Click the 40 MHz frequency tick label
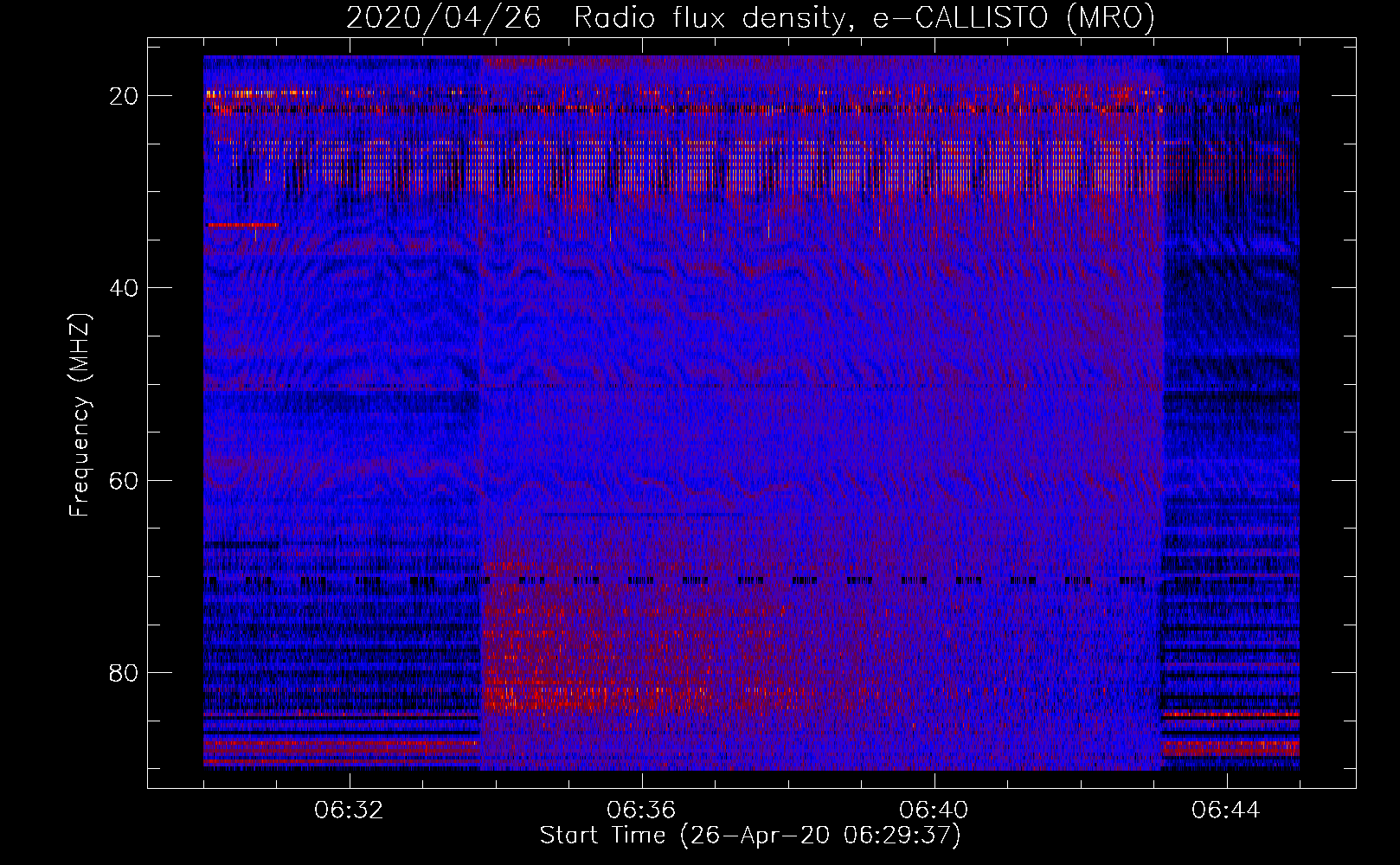Image resolution: width=1400 pixels, height=865 pixels. tap(125, 288)
